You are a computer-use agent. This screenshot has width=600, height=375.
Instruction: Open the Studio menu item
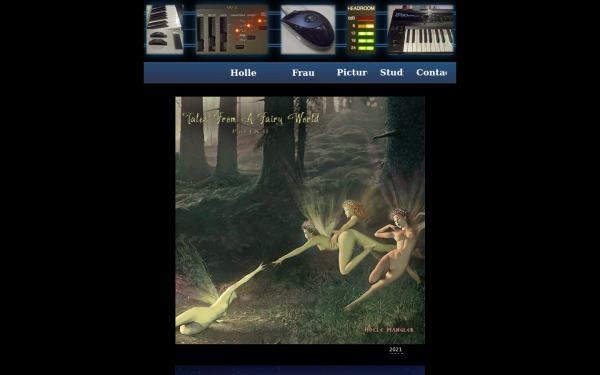[391, 73]
